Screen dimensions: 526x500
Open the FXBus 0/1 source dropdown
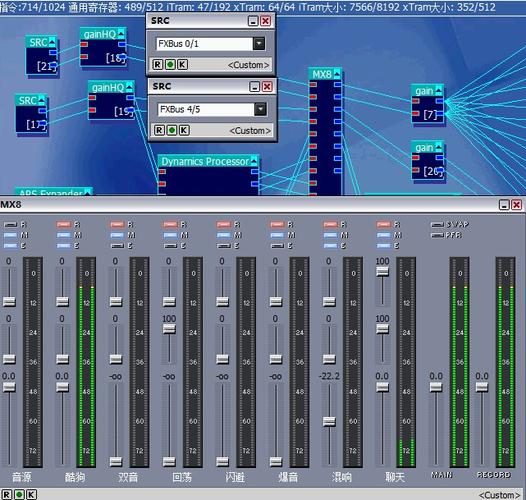(x=259, y=44)
